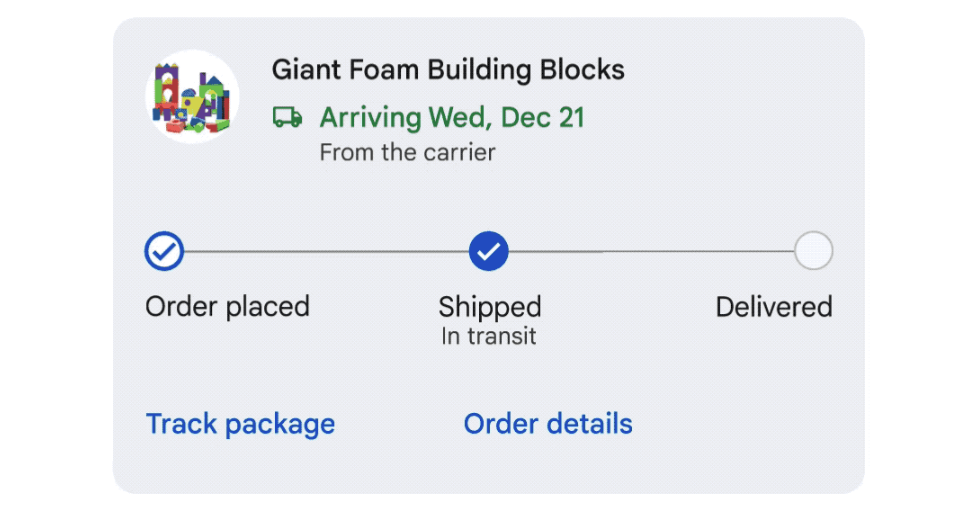
Task: Click the Shipped filled blue checkmark icon
Action: click(488, 251)
